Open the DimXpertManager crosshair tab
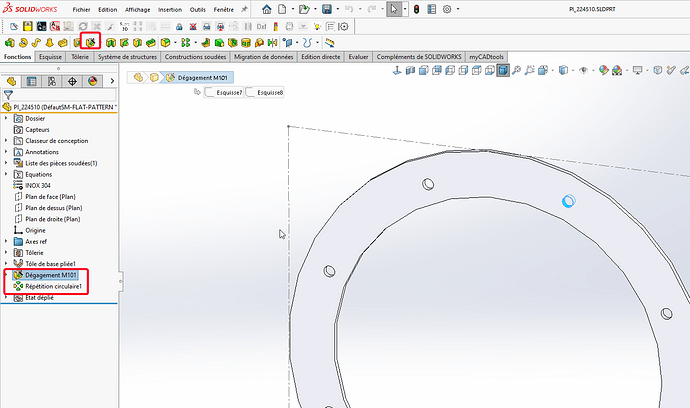Screen dimensions: 690x408 click(72, 81)
